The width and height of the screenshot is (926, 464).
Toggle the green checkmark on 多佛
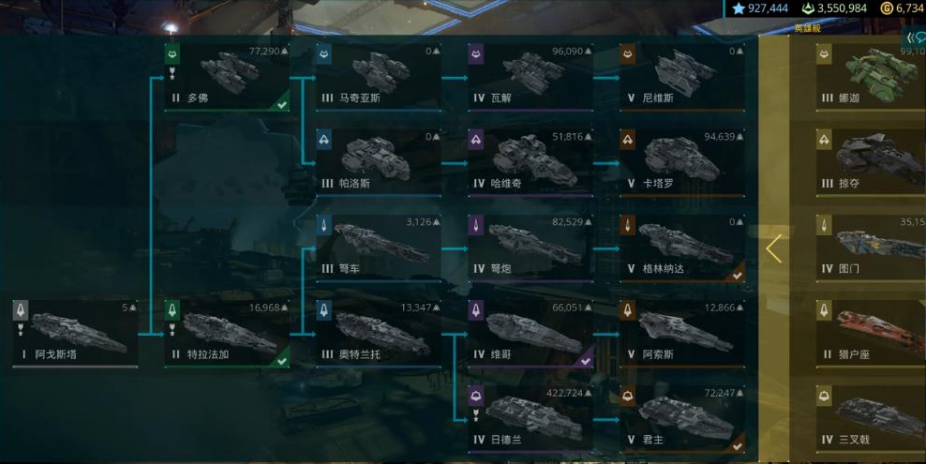pos(282,104)
